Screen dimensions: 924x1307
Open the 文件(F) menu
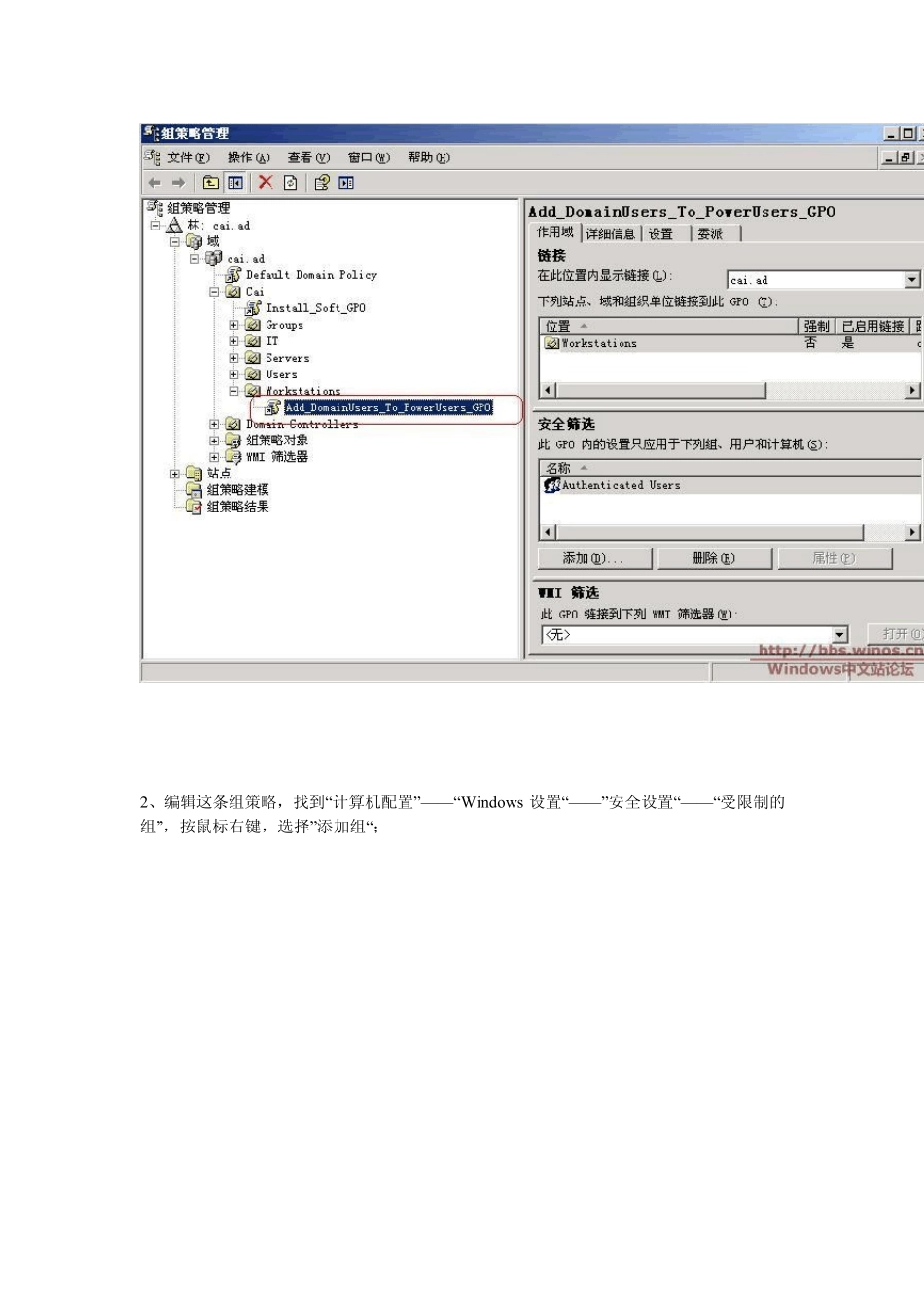coord(188,158)
